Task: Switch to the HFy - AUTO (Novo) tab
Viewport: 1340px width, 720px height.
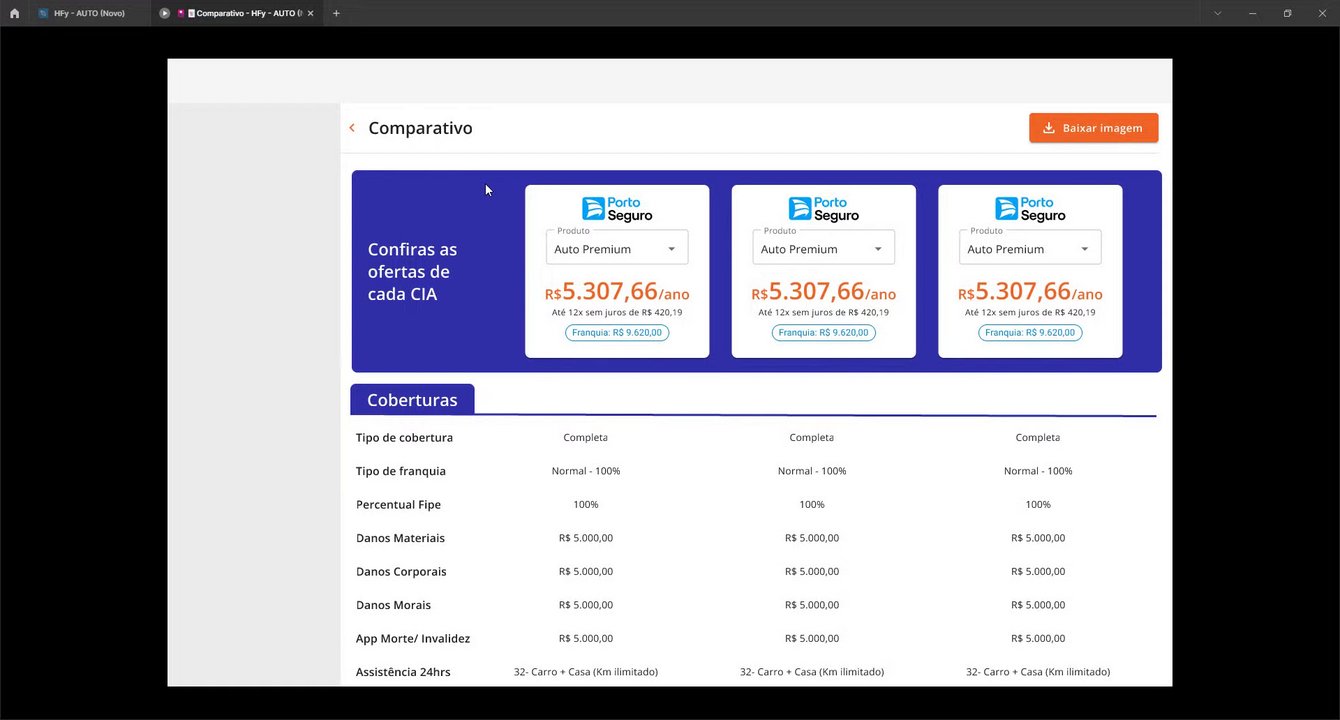Action: coord(90,13)
